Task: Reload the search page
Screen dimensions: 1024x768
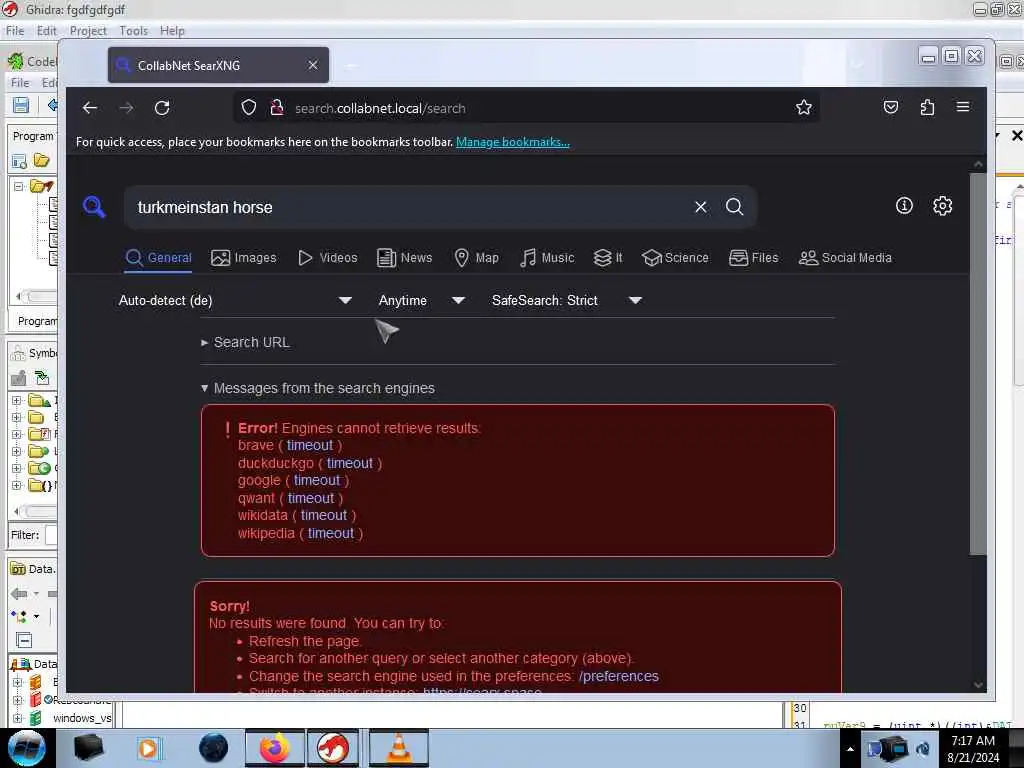Action: [162, 108]
